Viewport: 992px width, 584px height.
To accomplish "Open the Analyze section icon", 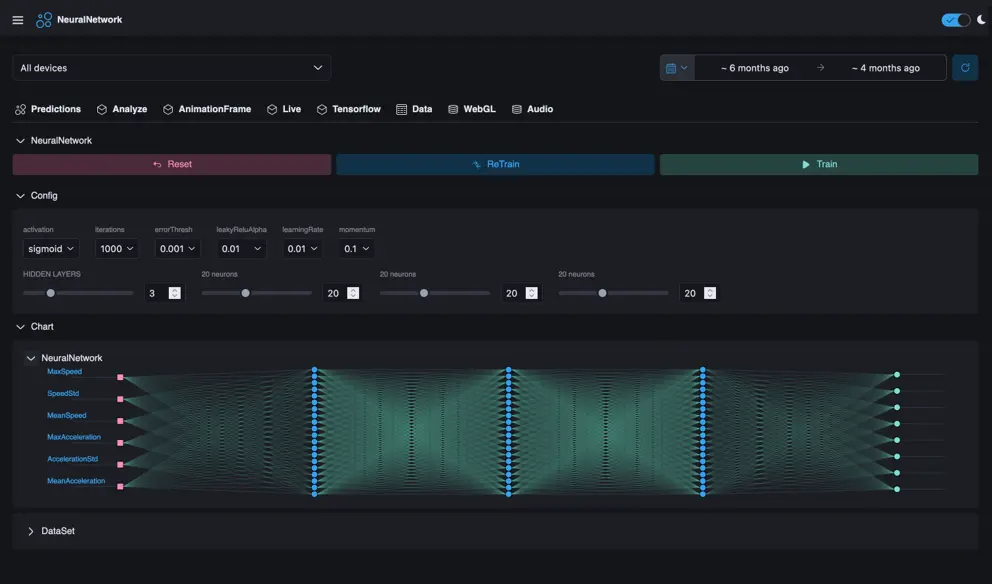I will click(x=99, y=107).
